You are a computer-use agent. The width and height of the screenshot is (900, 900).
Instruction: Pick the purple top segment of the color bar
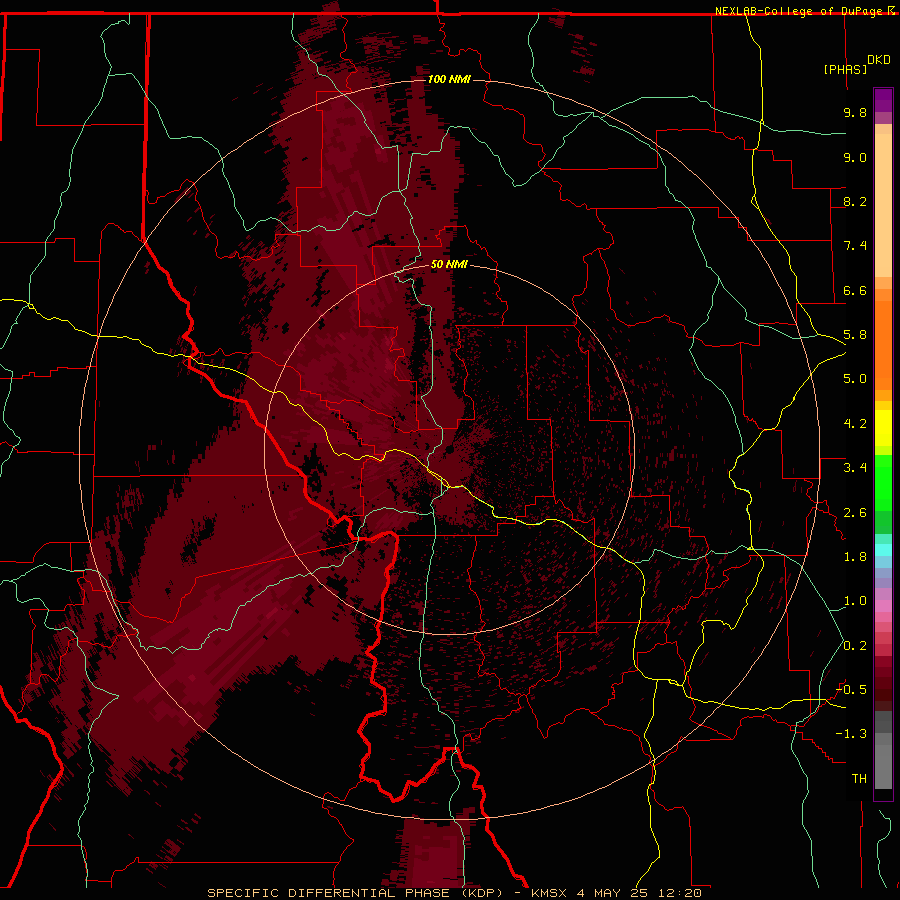(x=883, y=100)
